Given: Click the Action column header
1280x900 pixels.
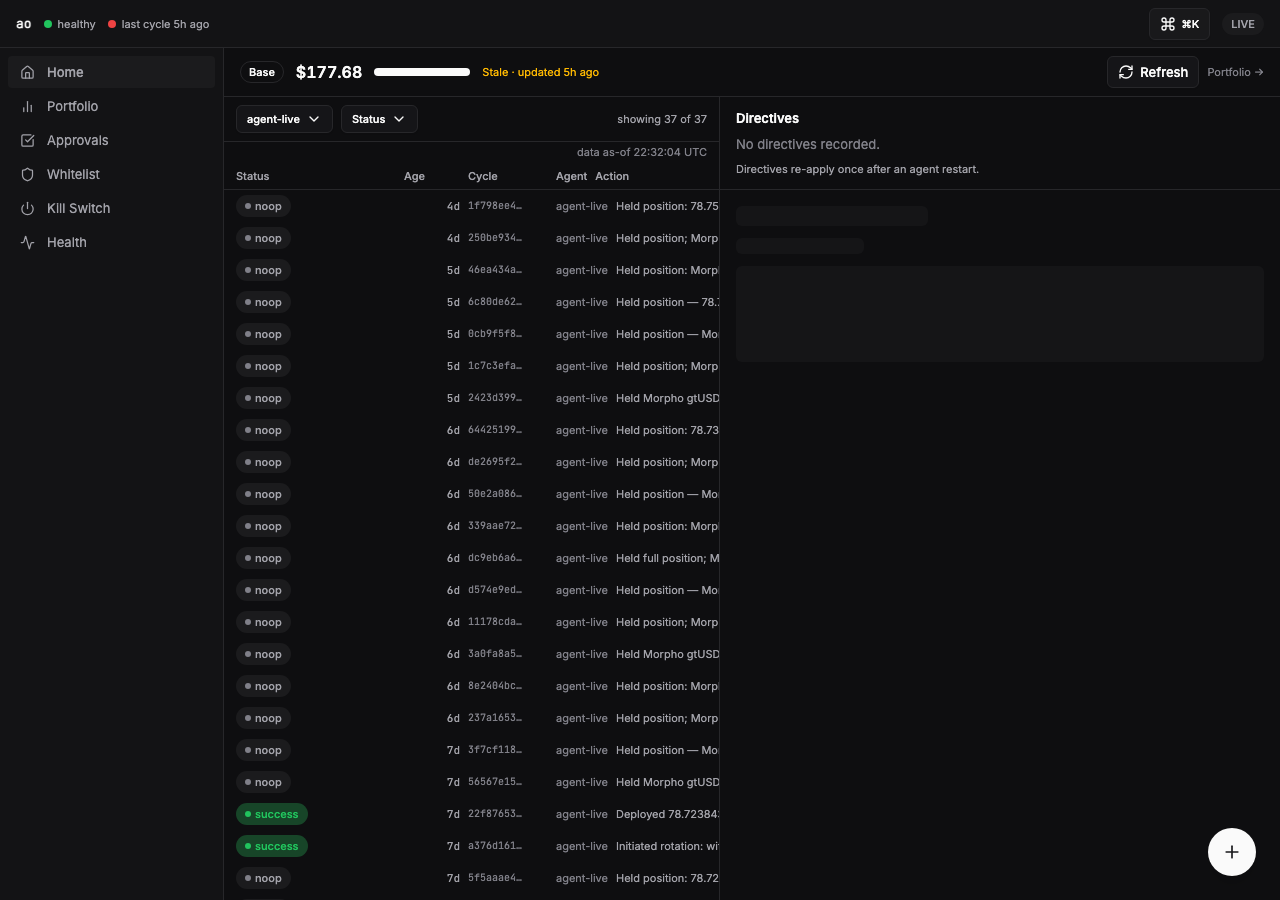Looking at the screenshot, I should pos(612,176).
